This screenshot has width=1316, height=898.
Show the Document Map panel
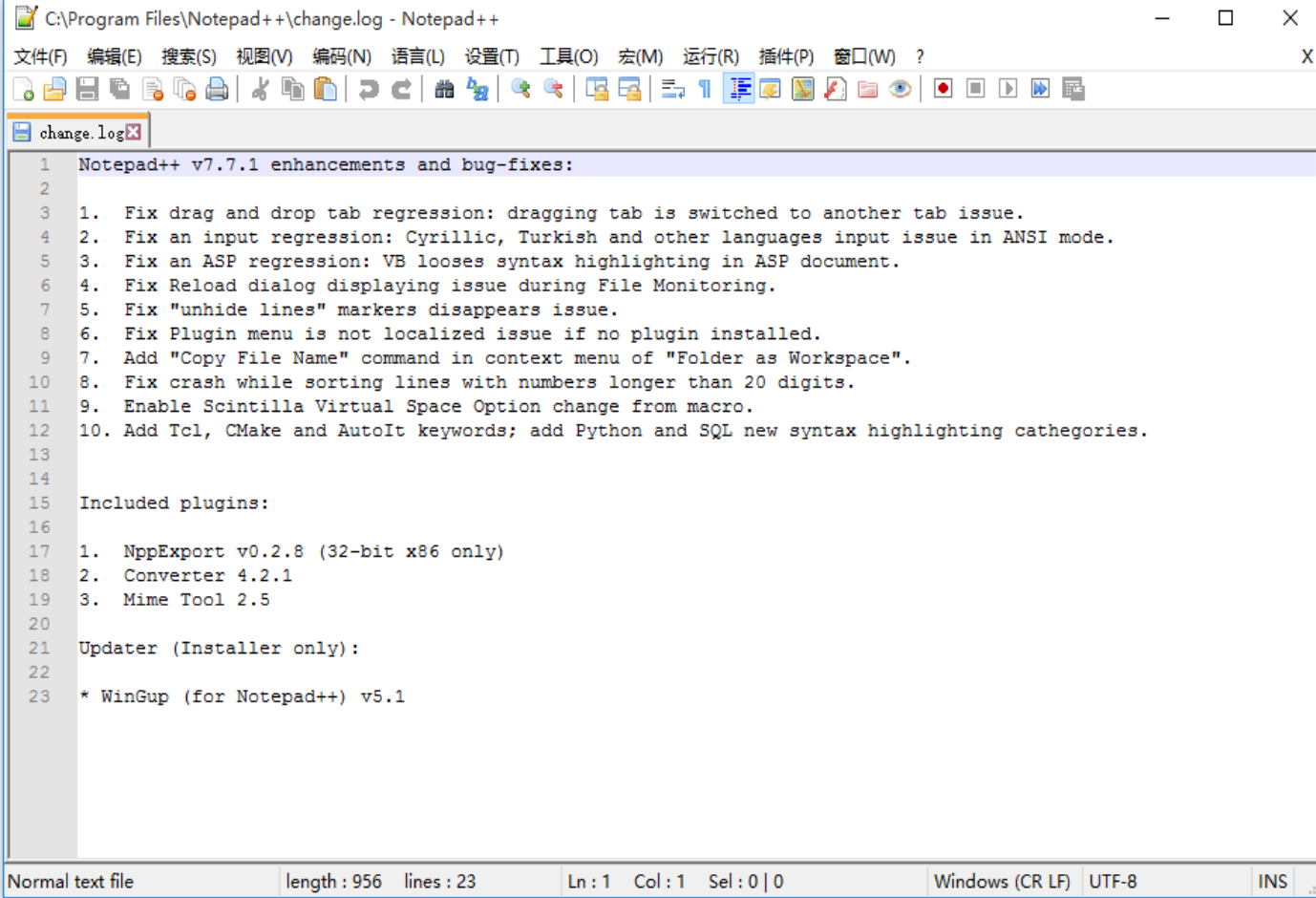(x=803, y=90)
